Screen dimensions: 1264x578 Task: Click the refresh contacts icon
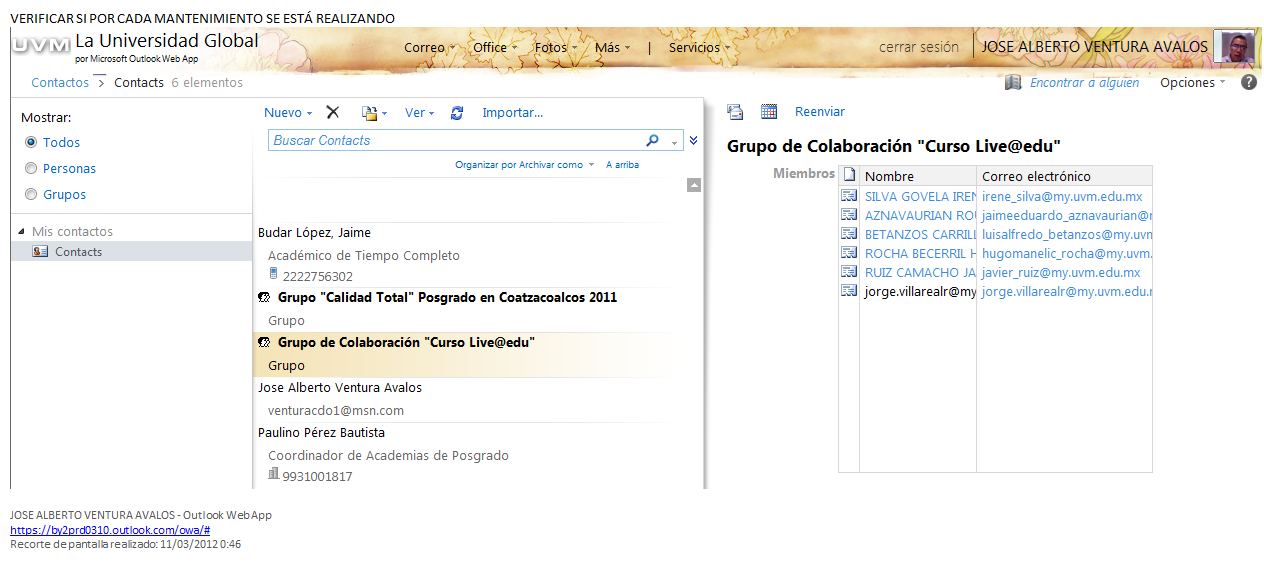click(457, 113)
